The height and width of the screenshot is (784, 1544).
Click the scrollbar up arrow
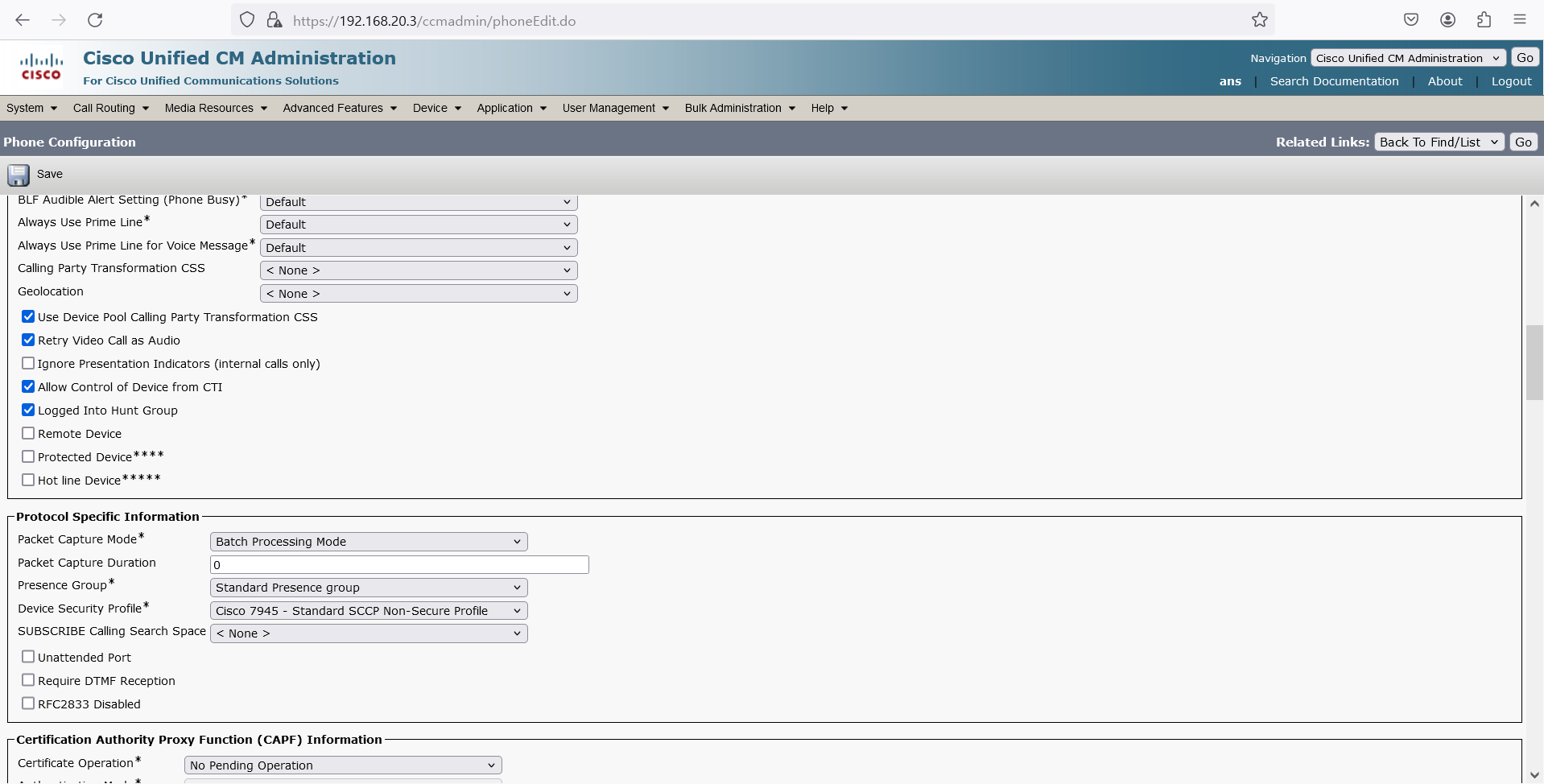(1534, 204)
